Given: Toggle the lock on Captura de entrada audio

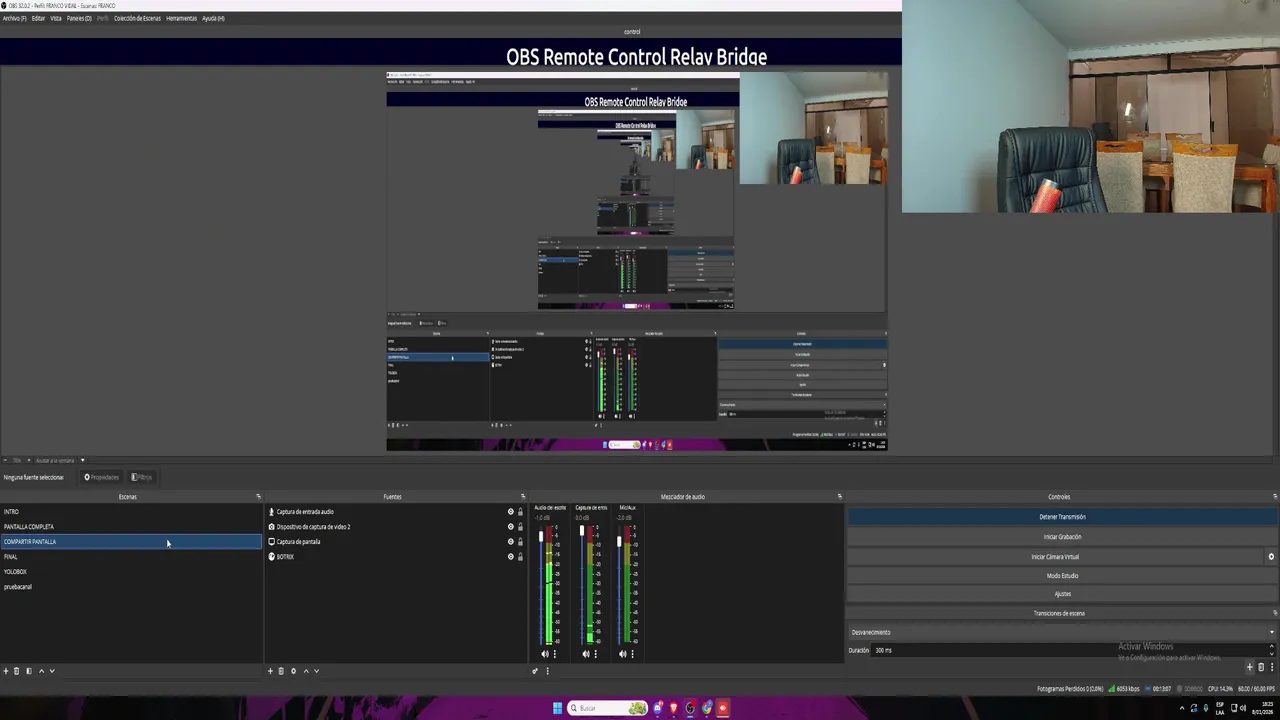Looking at the screenshot, I should click(520, 512).
